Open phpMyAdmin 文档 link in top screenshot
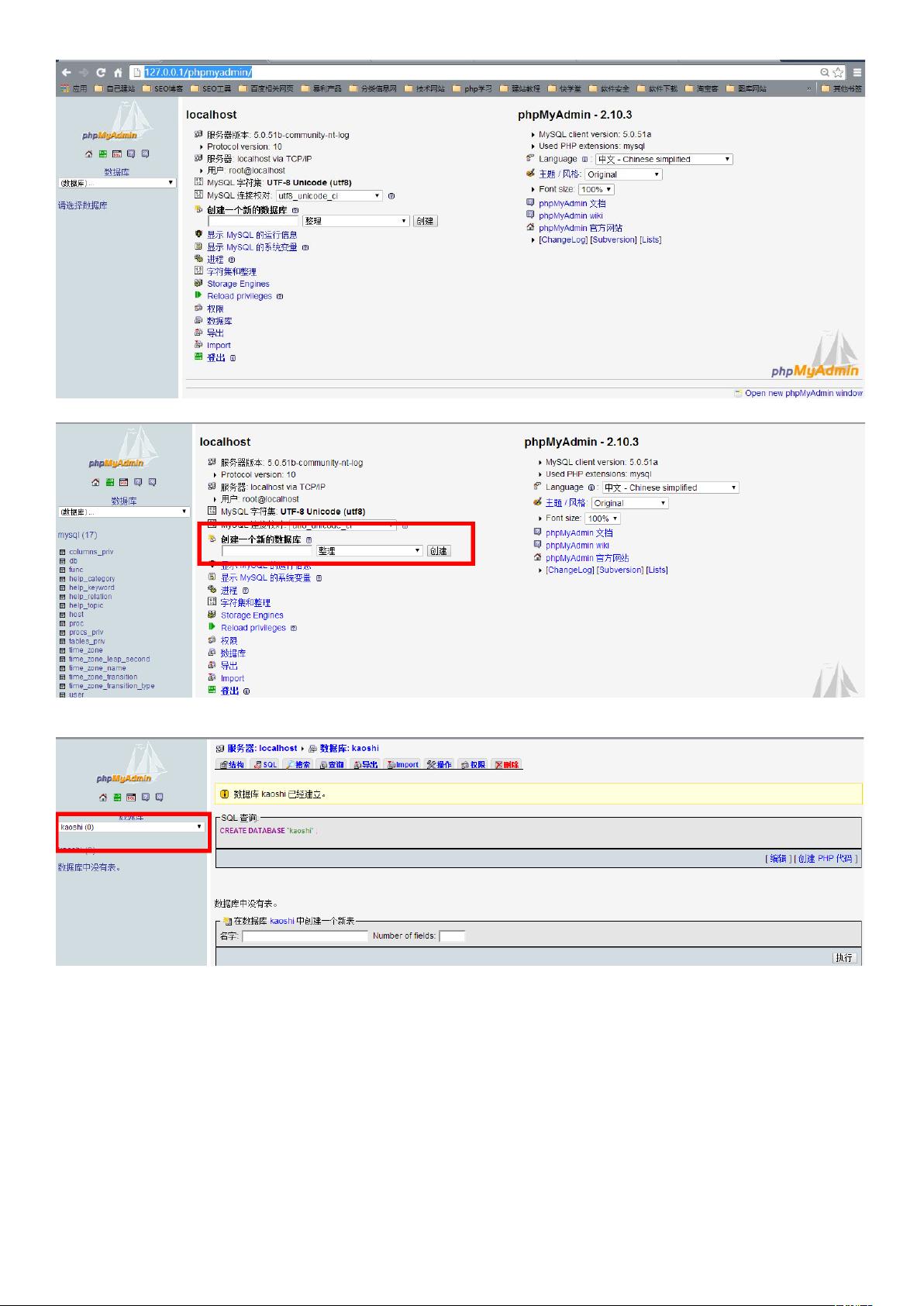 tap(572, 204)
